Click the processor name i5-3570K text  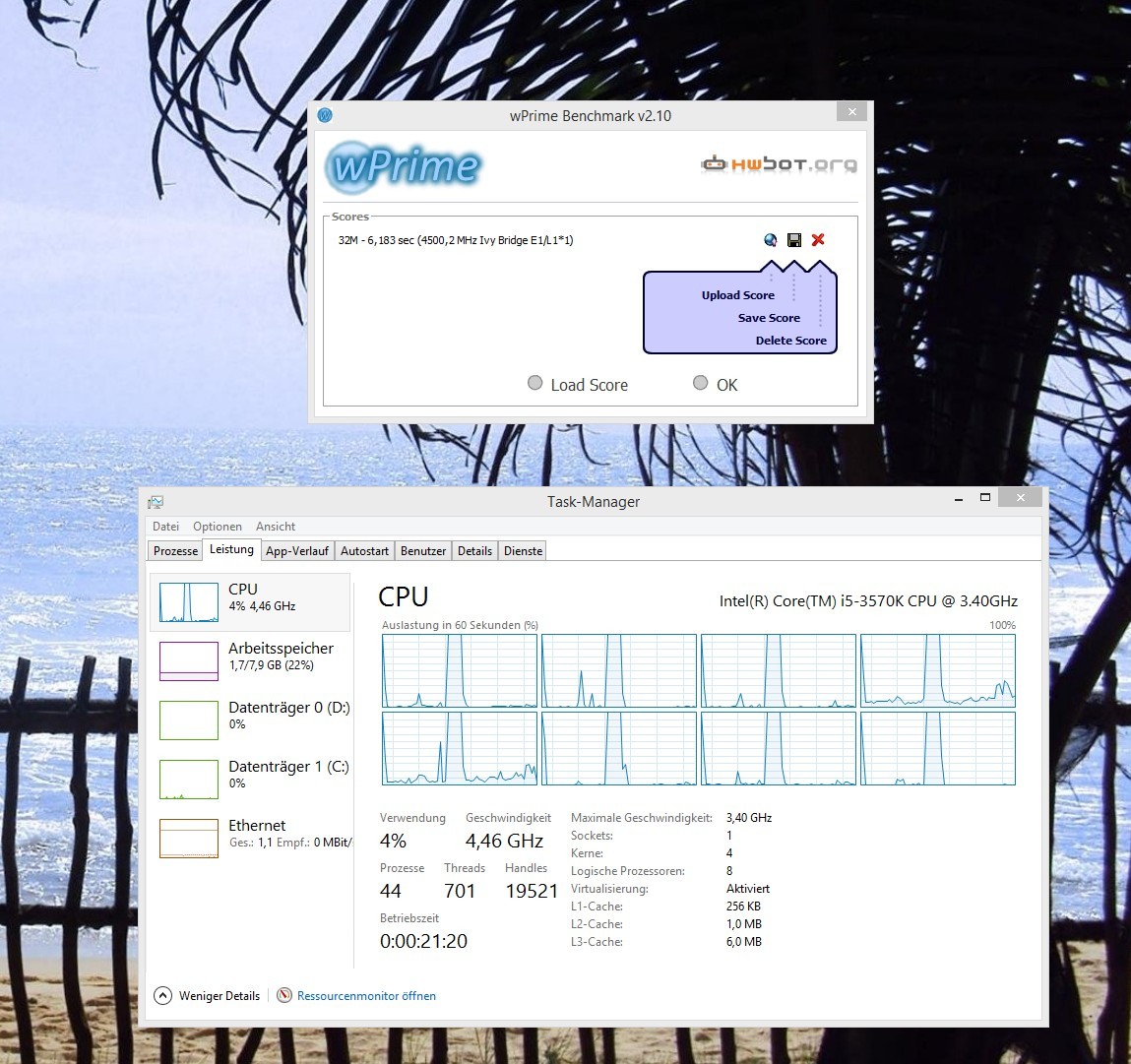(x=868, y=600)
